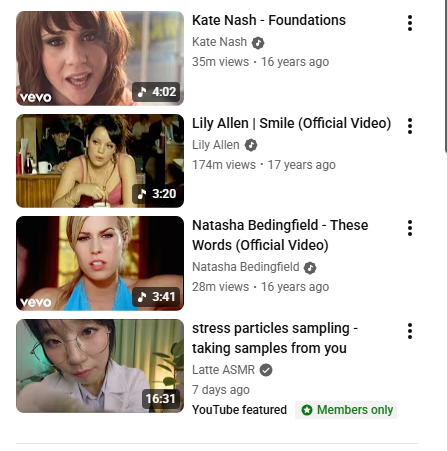Visit the Natasha Bedingfield channel name
The image size is (447, 451).
click(x=246, y=267)
